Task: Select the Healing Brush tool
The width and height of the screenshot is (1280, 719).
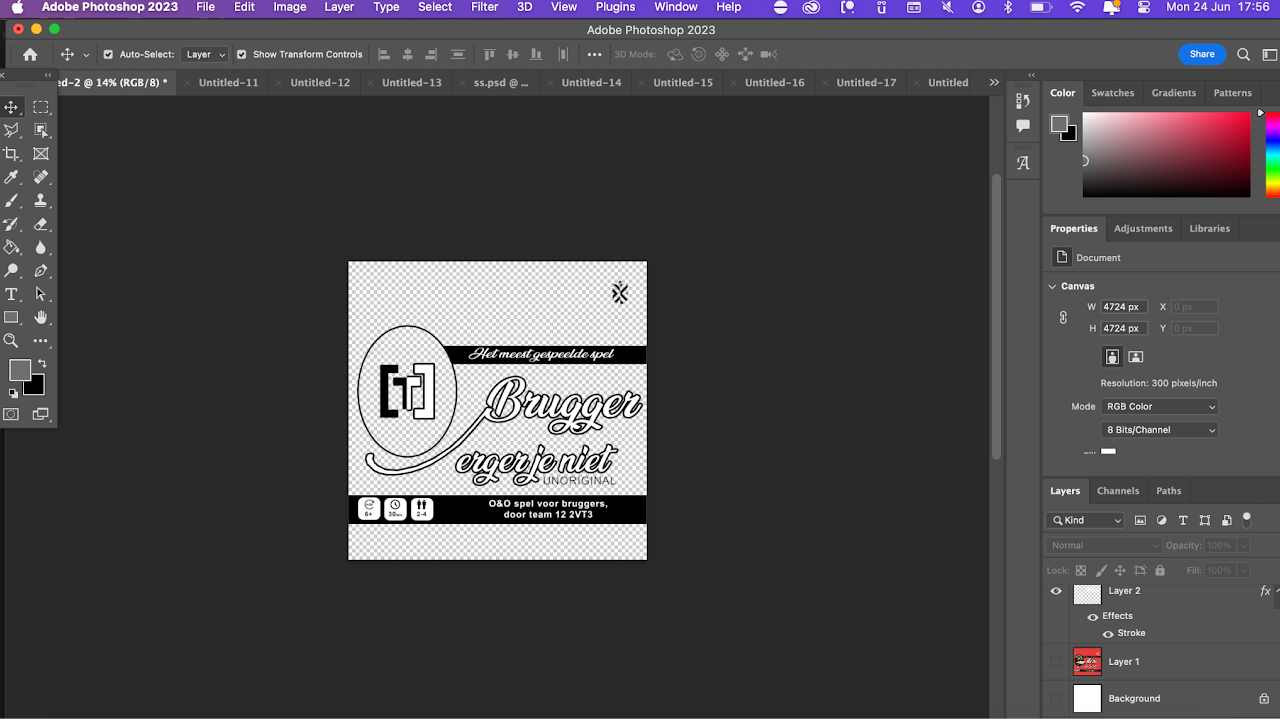Action: [x=41, y=177]
